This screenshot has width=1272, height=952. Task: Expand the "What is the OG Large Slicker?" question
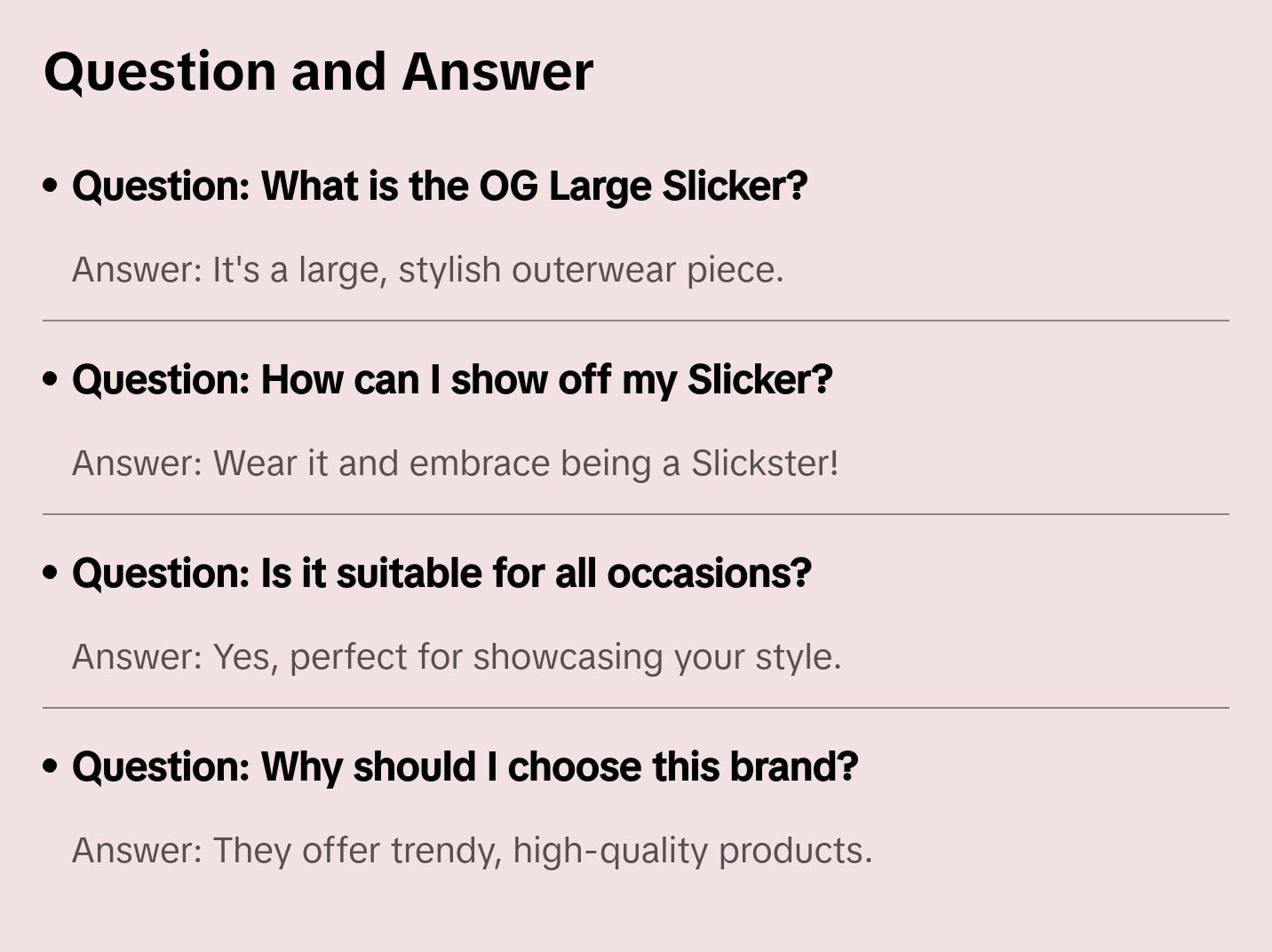(x=440, y=186)
